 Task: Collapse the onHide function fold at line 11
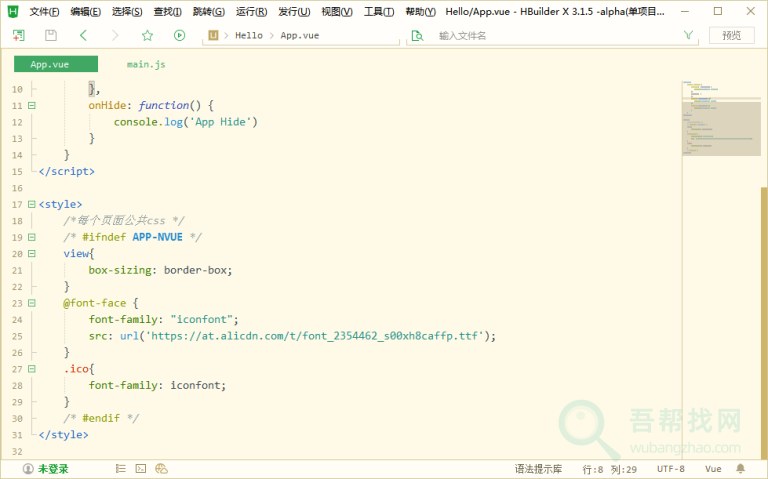[x=32, y=106]
